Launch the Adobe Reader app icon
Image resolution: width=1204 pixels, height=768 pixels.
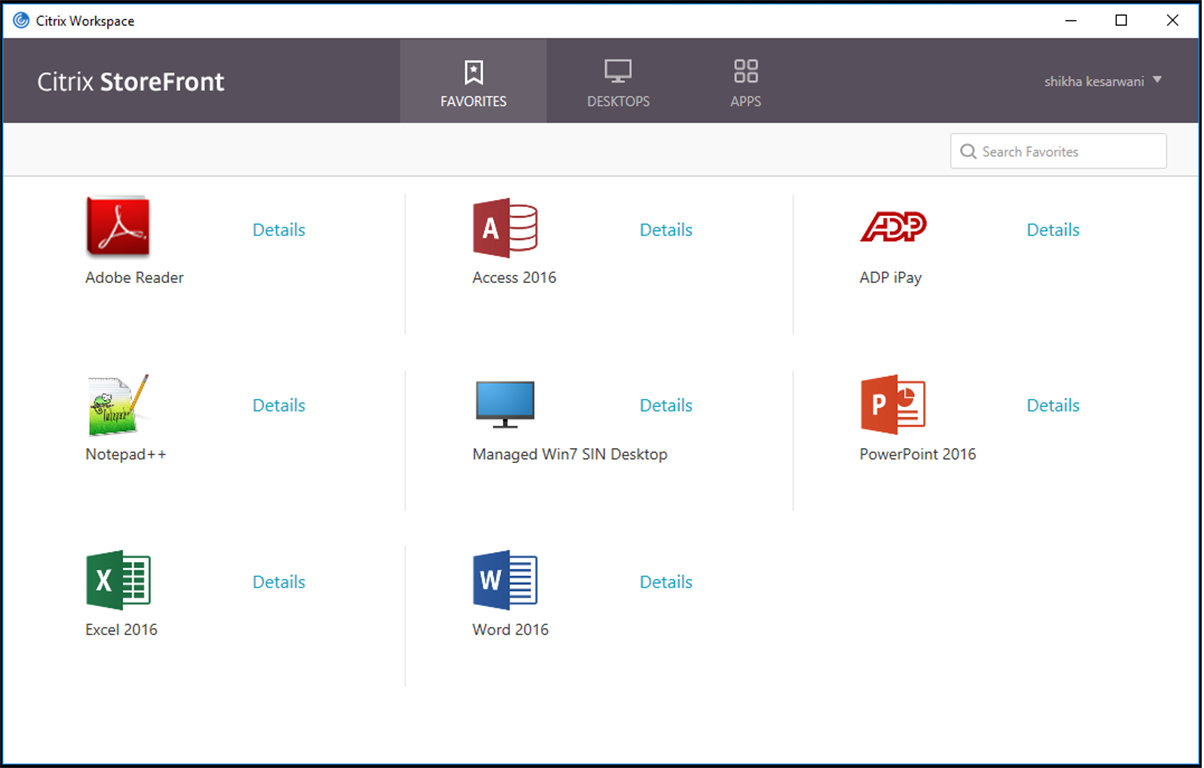tap(118, 228)
